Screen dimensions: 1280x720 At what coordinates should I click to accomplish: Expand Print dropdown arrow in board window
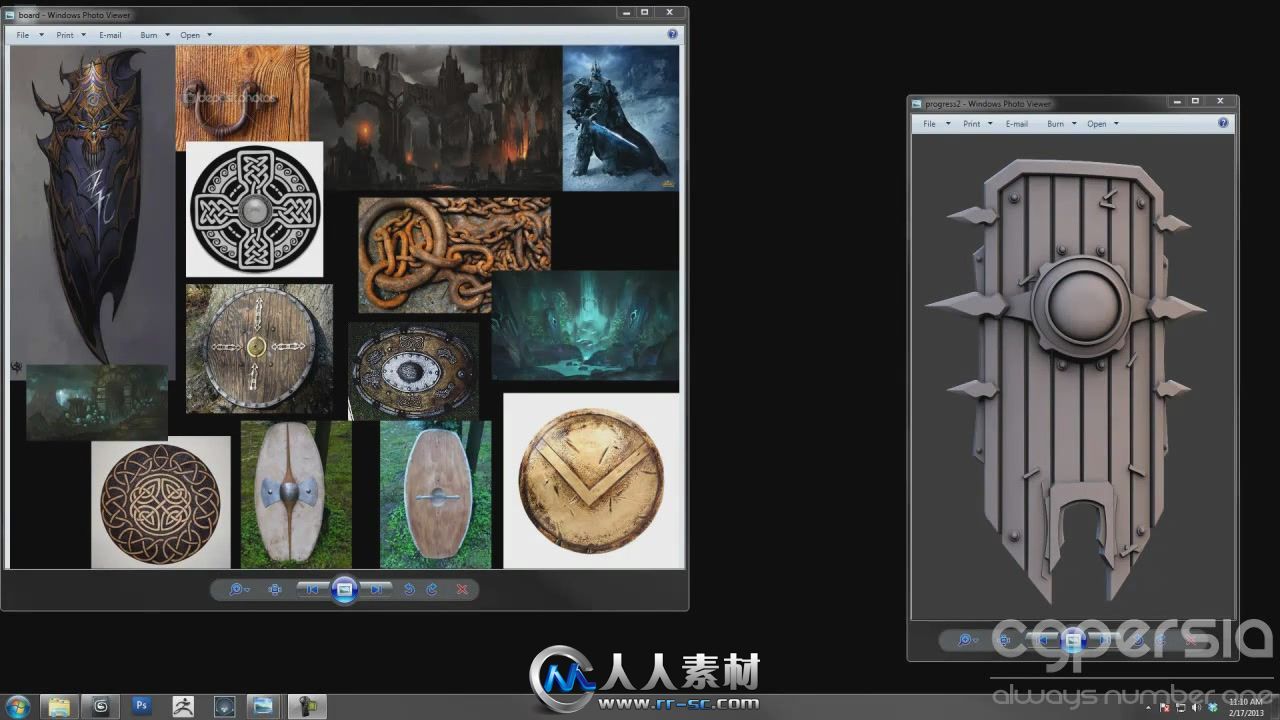click(83, 35)
